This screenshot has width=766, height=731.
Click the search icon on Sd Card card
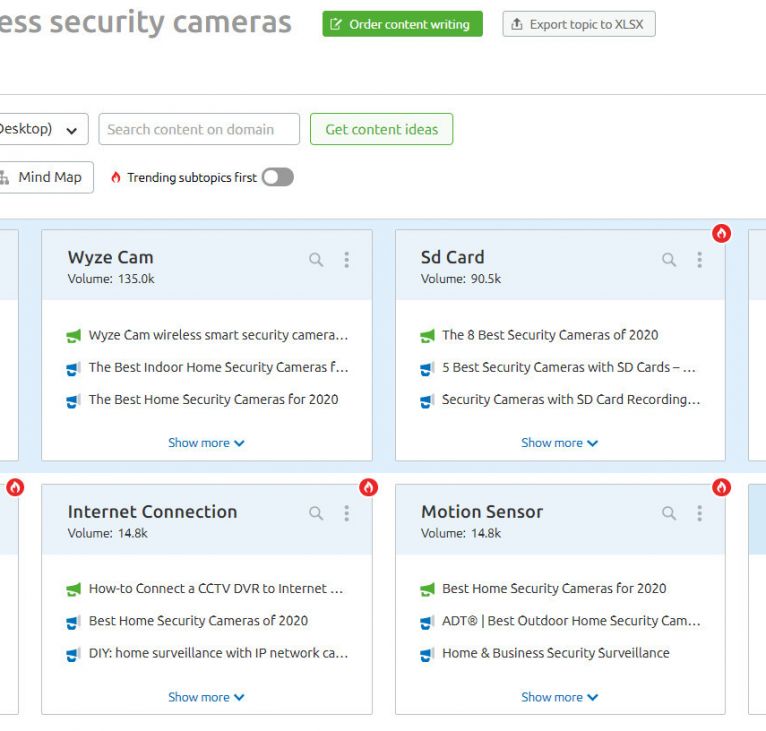(669, 260)
